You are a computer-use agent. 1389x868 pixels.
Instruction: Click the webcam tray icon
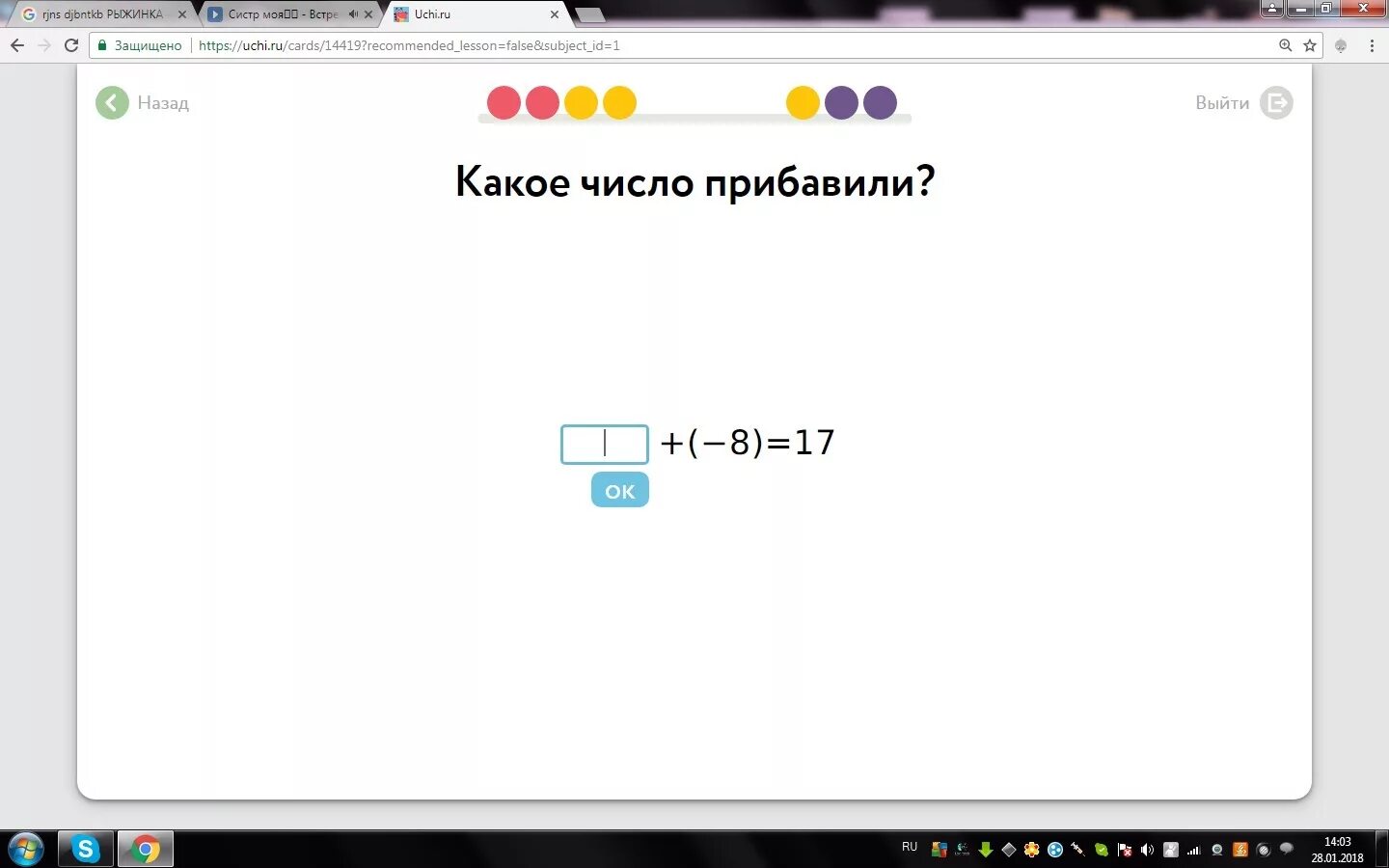pyautogui.click(x=1217, y=850)
